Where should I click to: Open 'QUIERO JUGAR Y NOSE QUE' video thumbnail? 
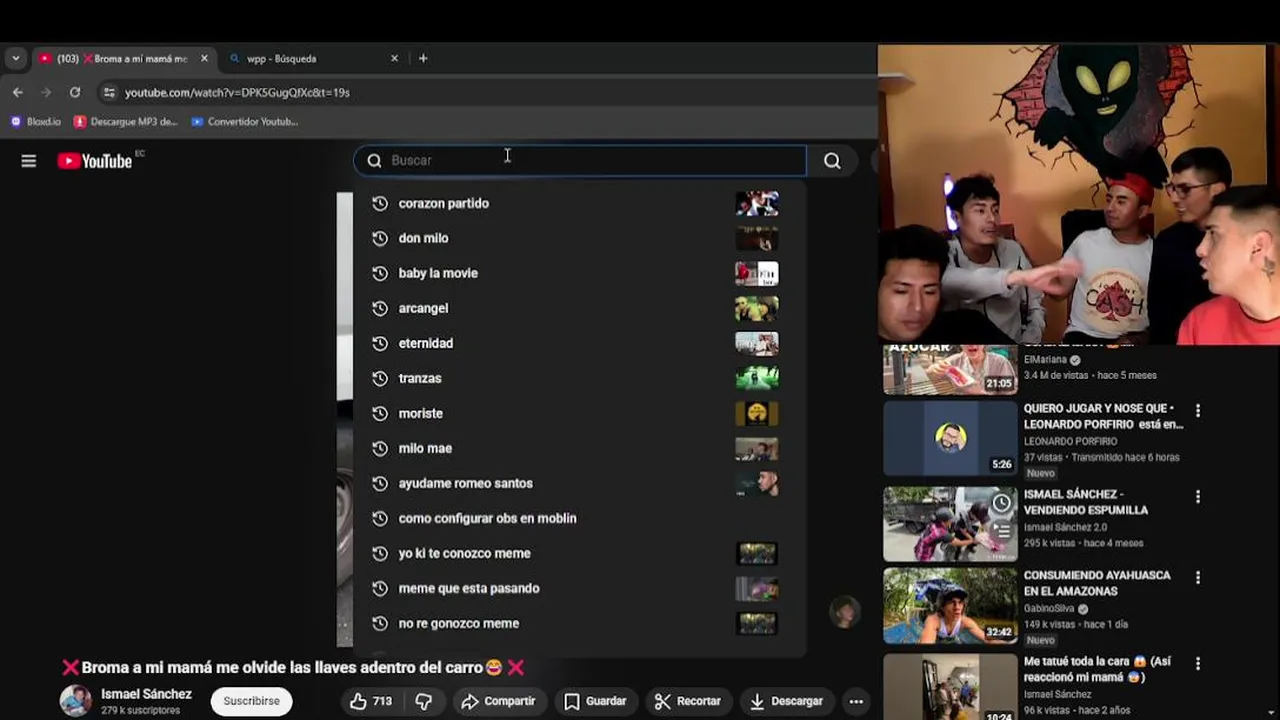coord(950,438)
